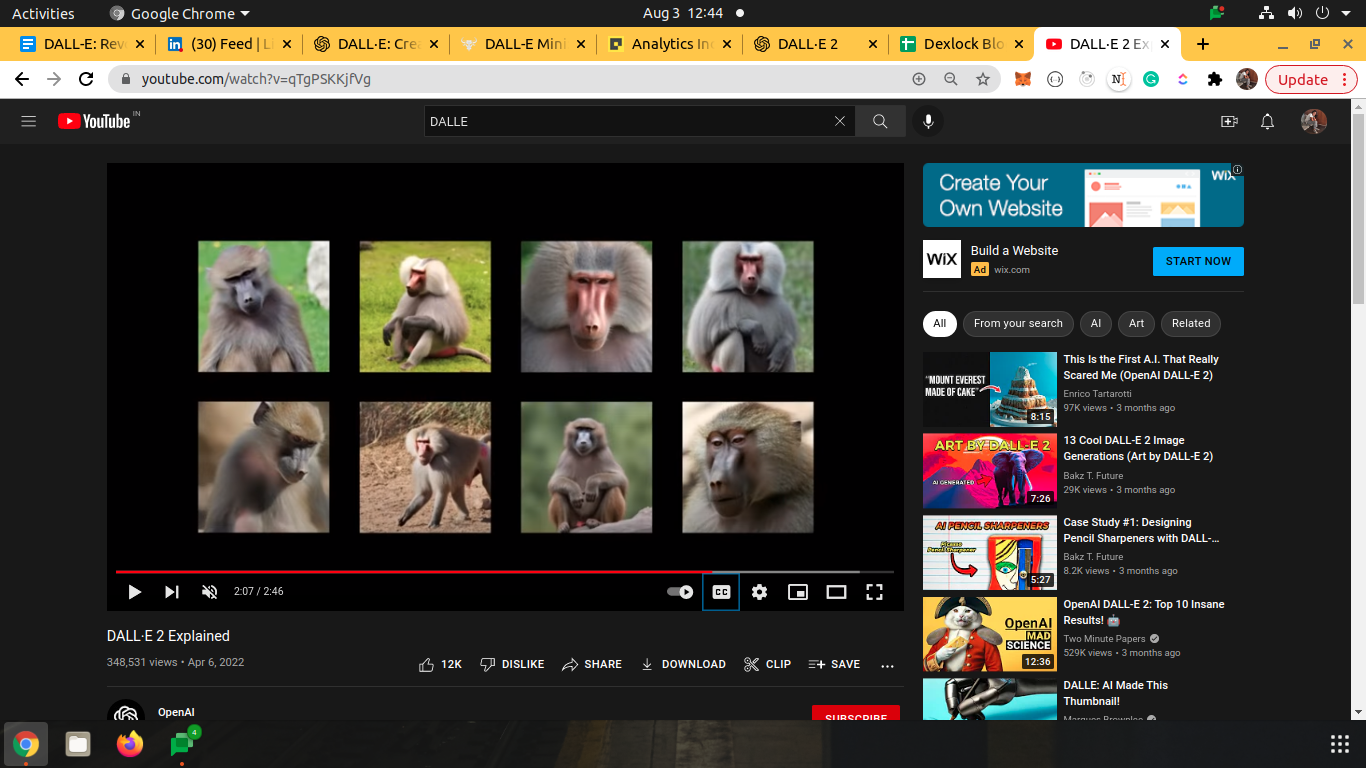Open the Files manager from the dock

78,744
